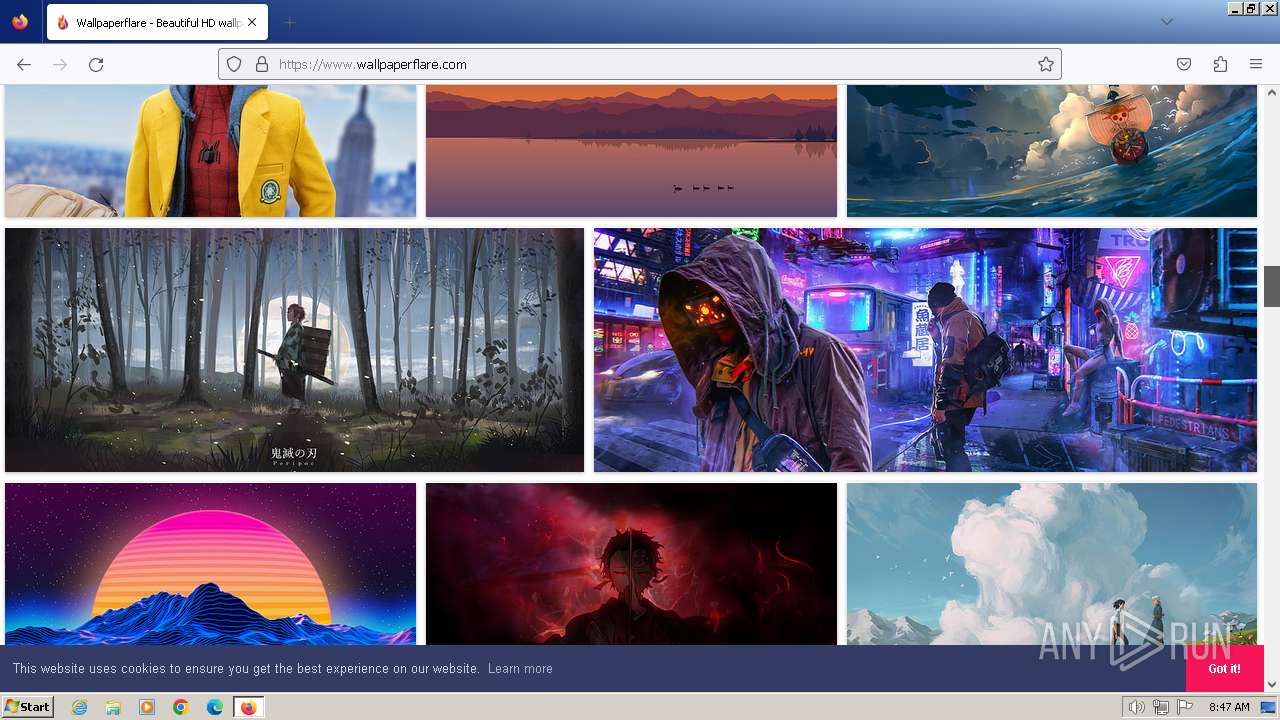Open the retro synthwave sun wallpaper
This screenshot has height=720, width=1280.
click(x=210, y=564)
